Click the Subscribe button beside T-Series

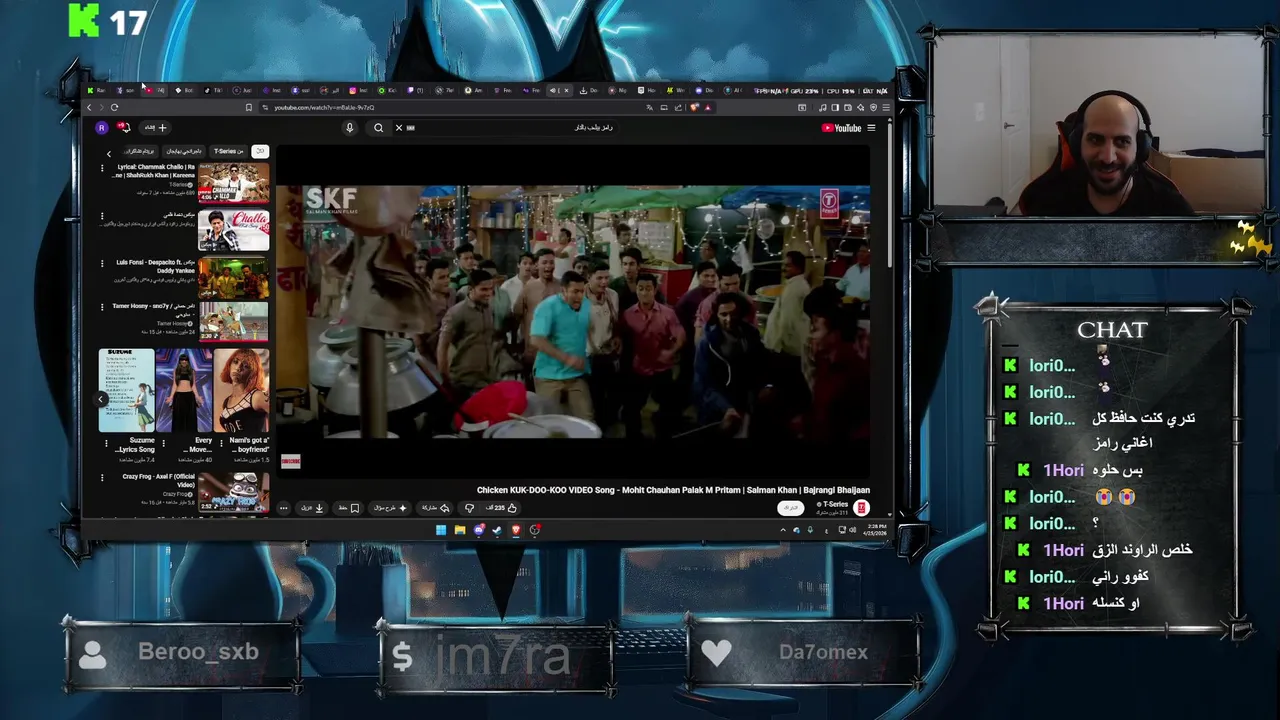[791, 508]
